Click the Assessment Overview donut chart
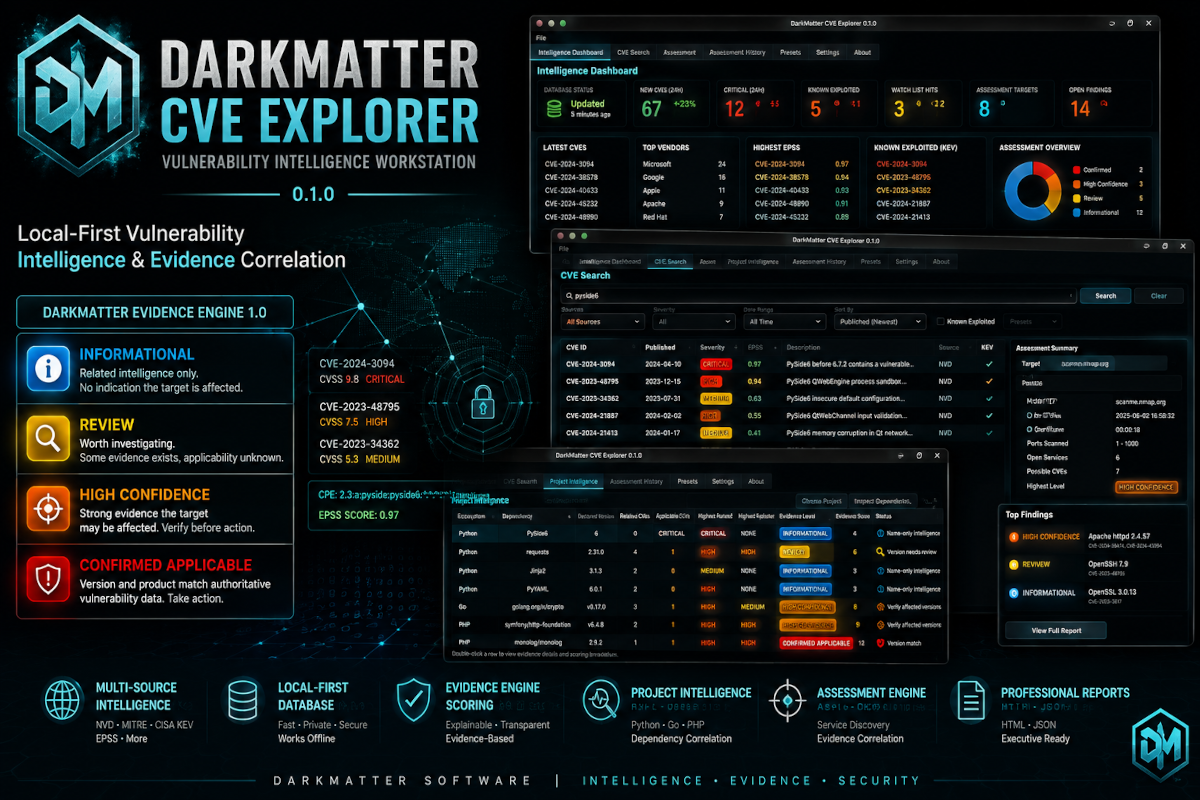 (1033, 191)
